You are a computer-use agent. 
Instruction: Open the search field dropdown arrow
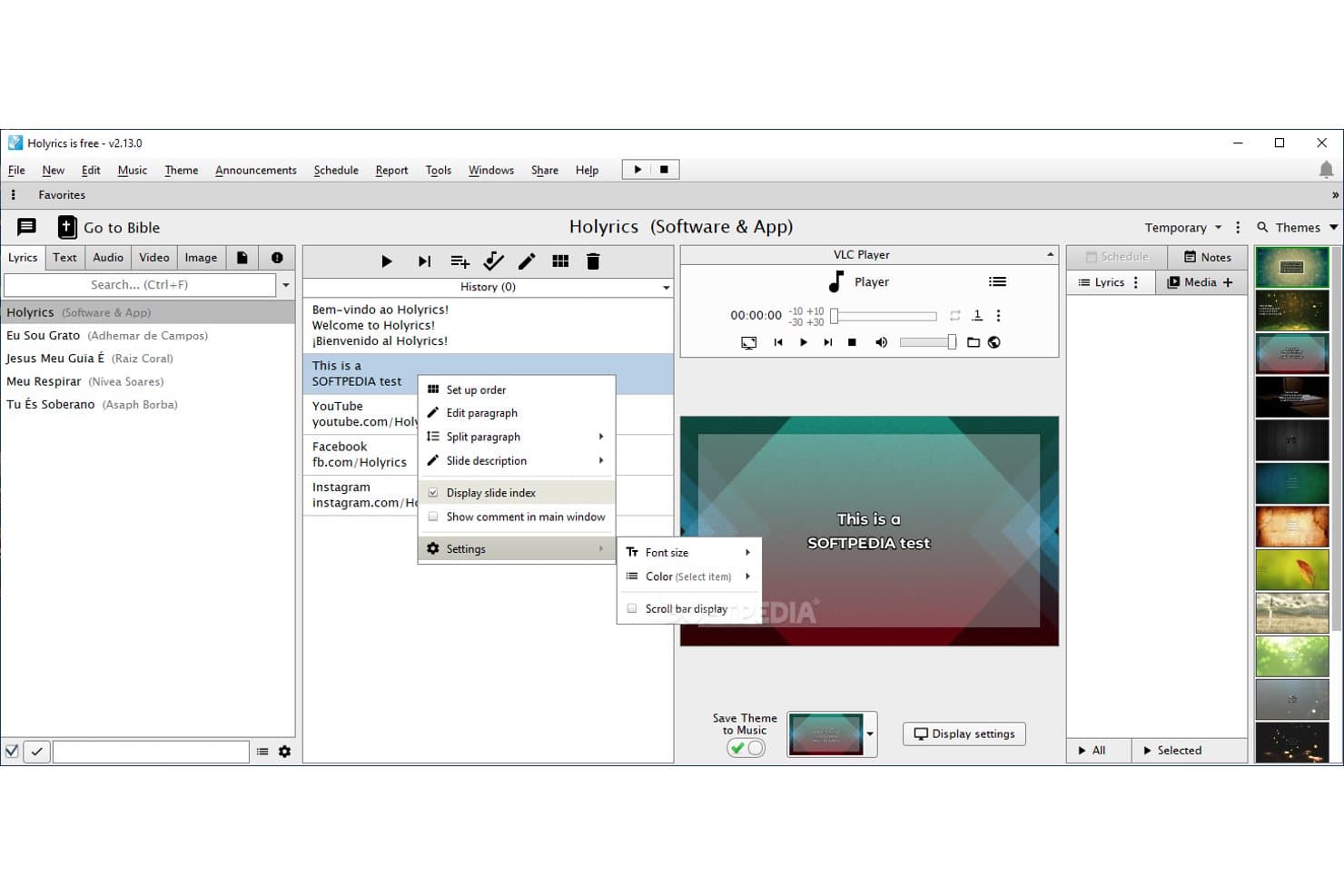point(286,285)
